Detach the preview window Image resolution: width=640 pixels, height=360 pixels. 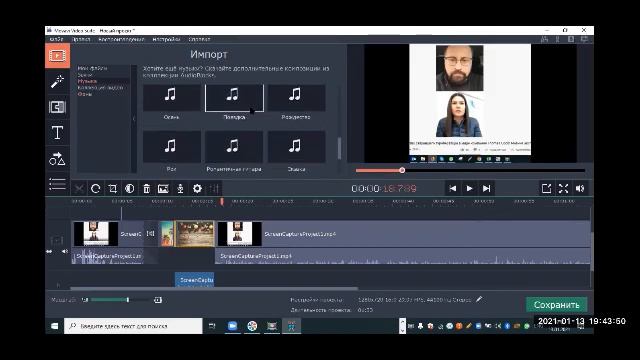tap(547, 189)
